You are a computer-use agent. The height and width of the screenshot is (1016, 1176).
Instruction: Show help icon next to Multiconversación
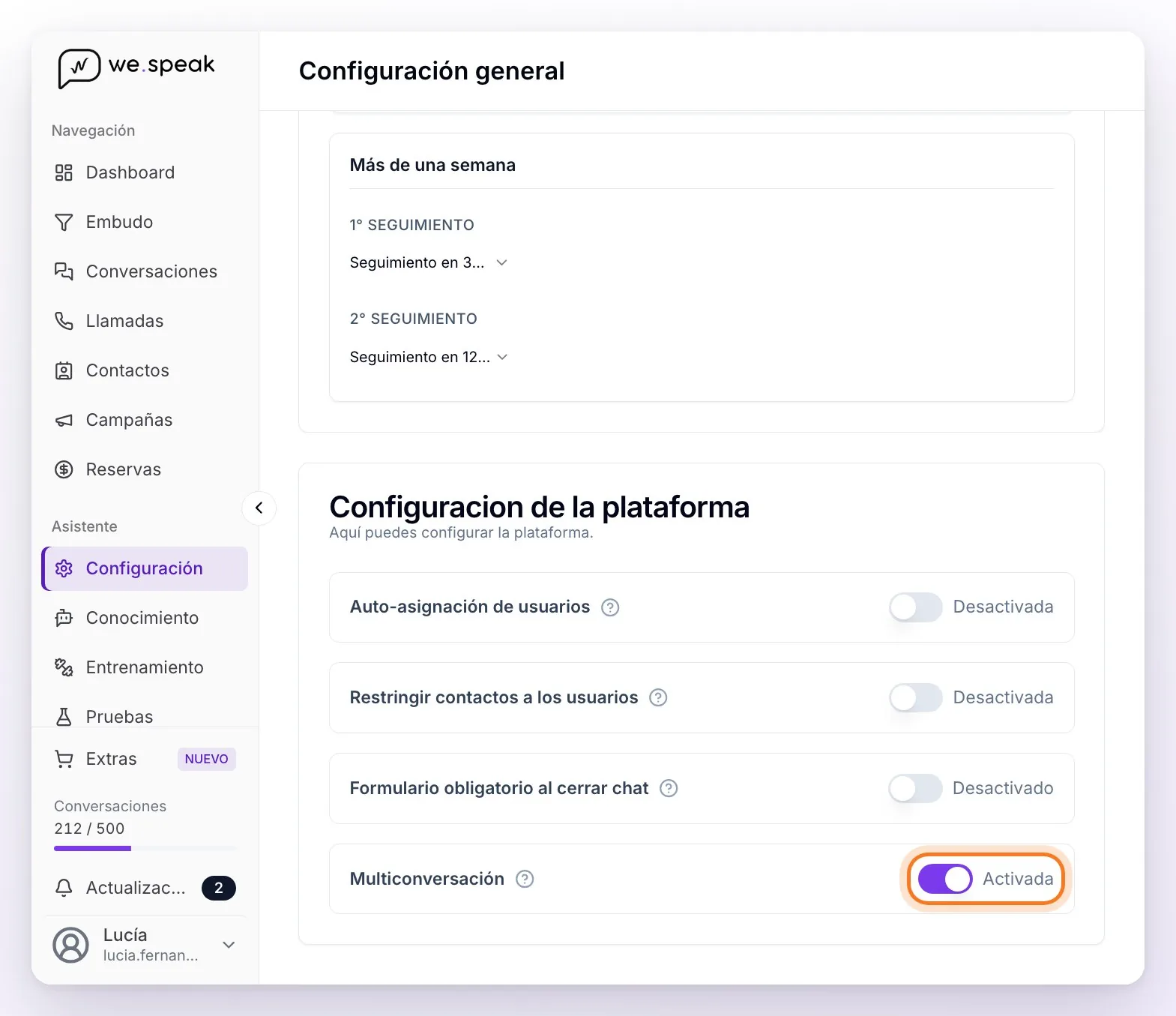click(525, 880)
